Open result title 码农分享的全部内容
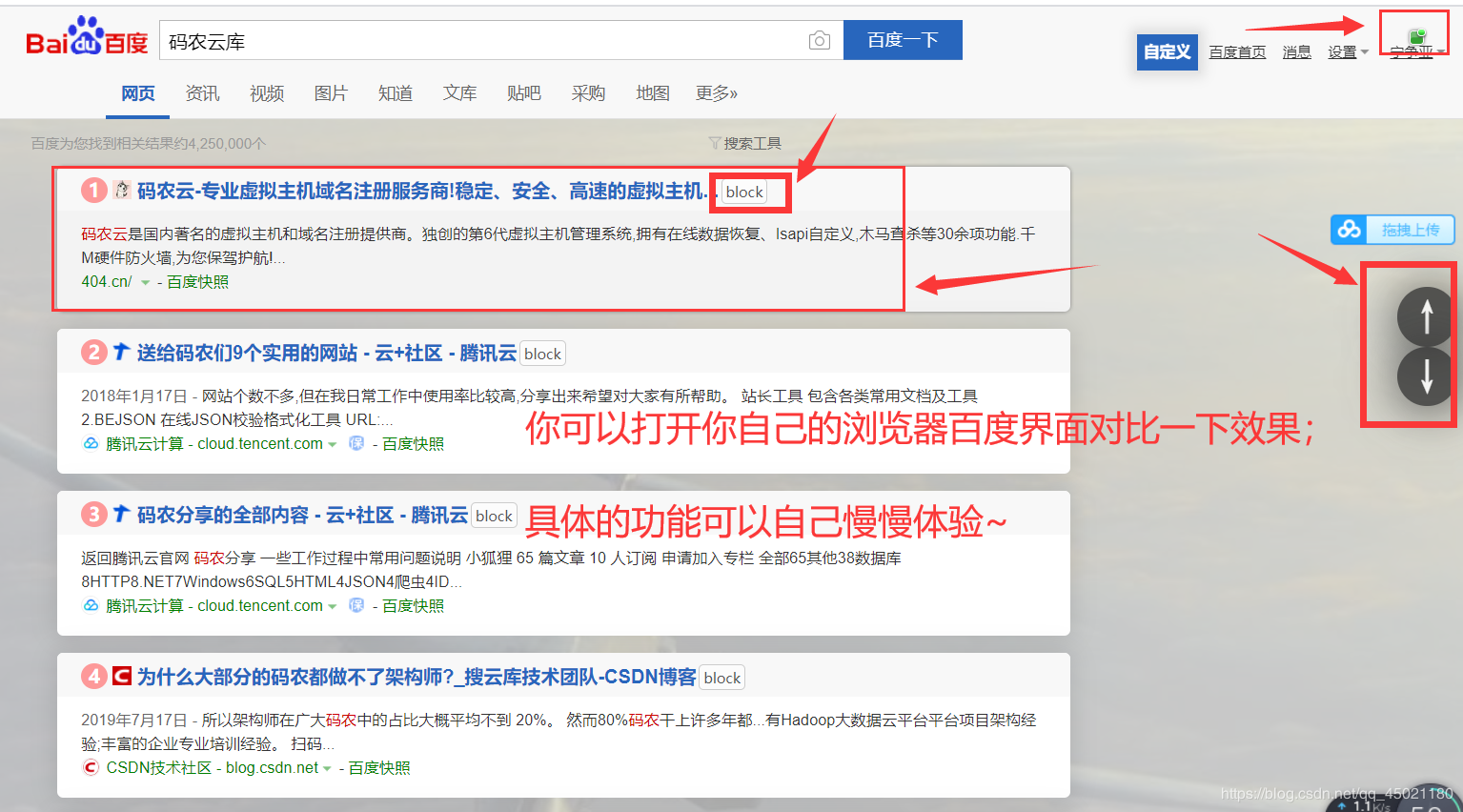 point(302,516)
